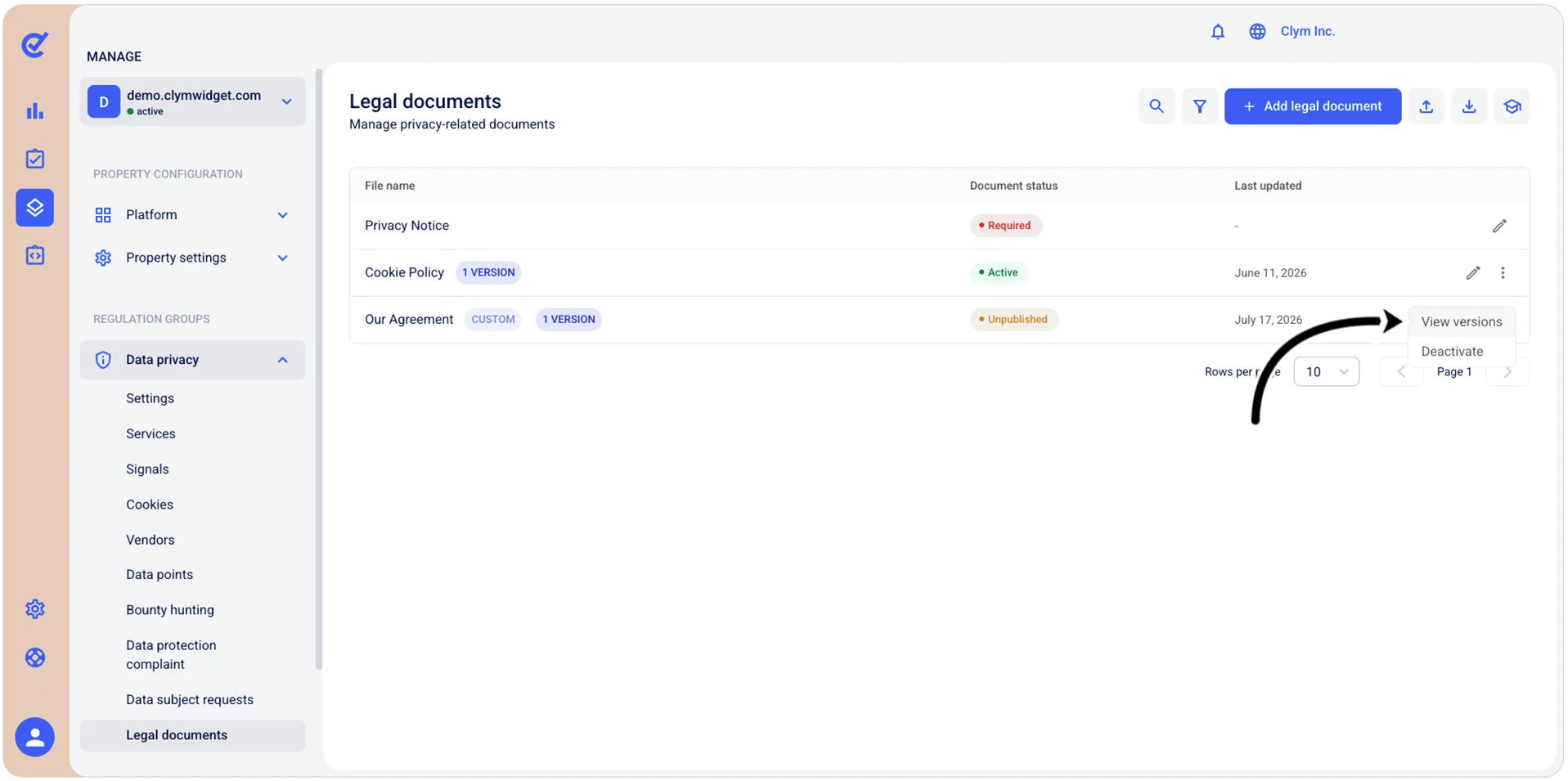Viewport: 1568px width, 781px height.
Task: Choose View versions from the menu
Action: click(1461, 322)
